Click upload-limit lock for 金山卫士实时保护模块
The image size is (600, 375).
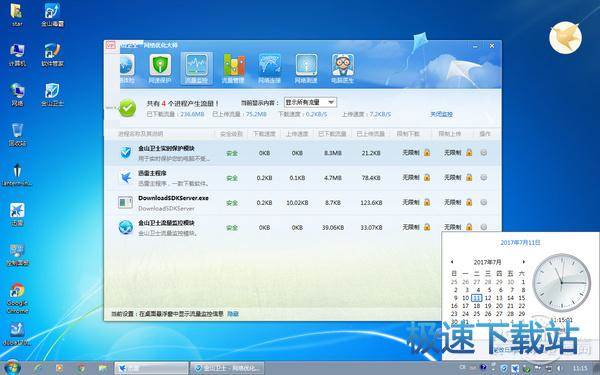[469, 153]
